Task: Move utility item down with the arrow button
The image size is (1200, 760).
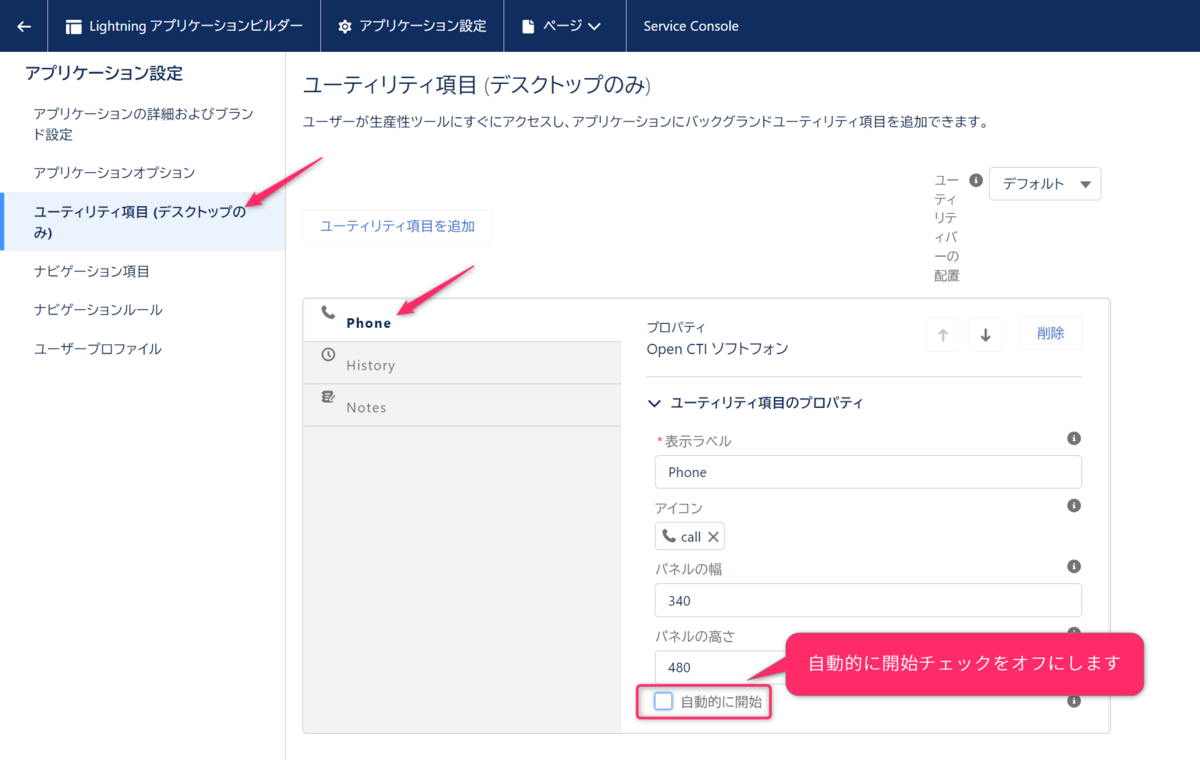Action: [x=985, y=334]
